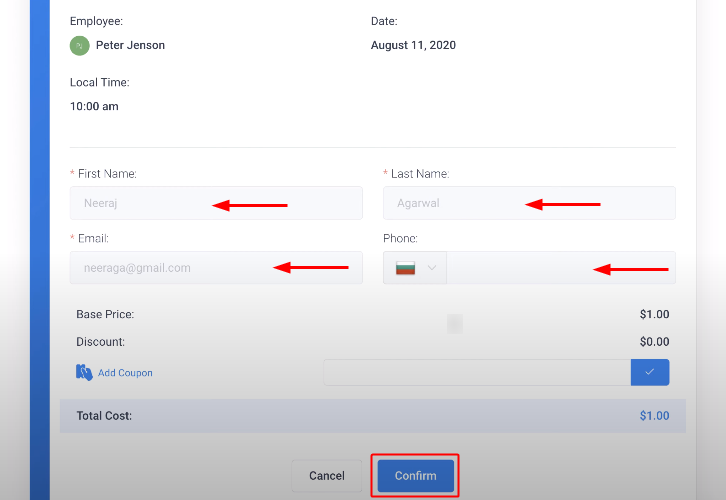Click the employee name Peter Jenson
Viewport: 726px width, 500px height.
coord(130,45)
